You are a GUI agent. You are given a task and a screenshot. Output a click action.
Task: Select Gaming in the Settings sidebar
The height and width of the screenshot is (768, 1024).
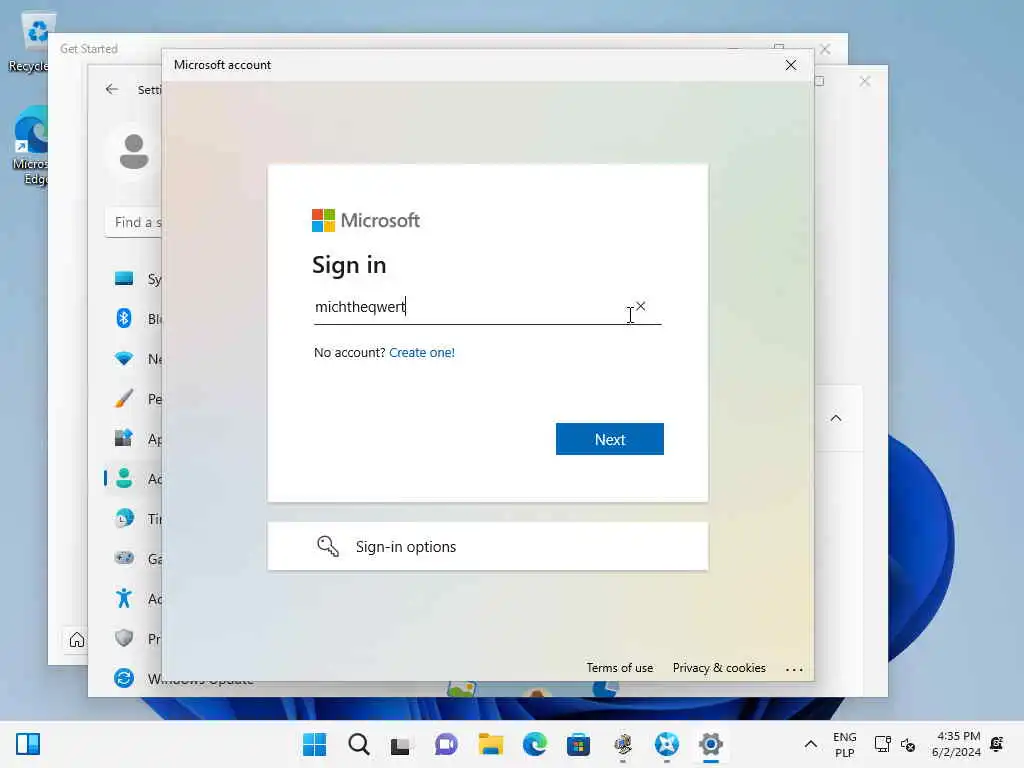coord(133,558)
